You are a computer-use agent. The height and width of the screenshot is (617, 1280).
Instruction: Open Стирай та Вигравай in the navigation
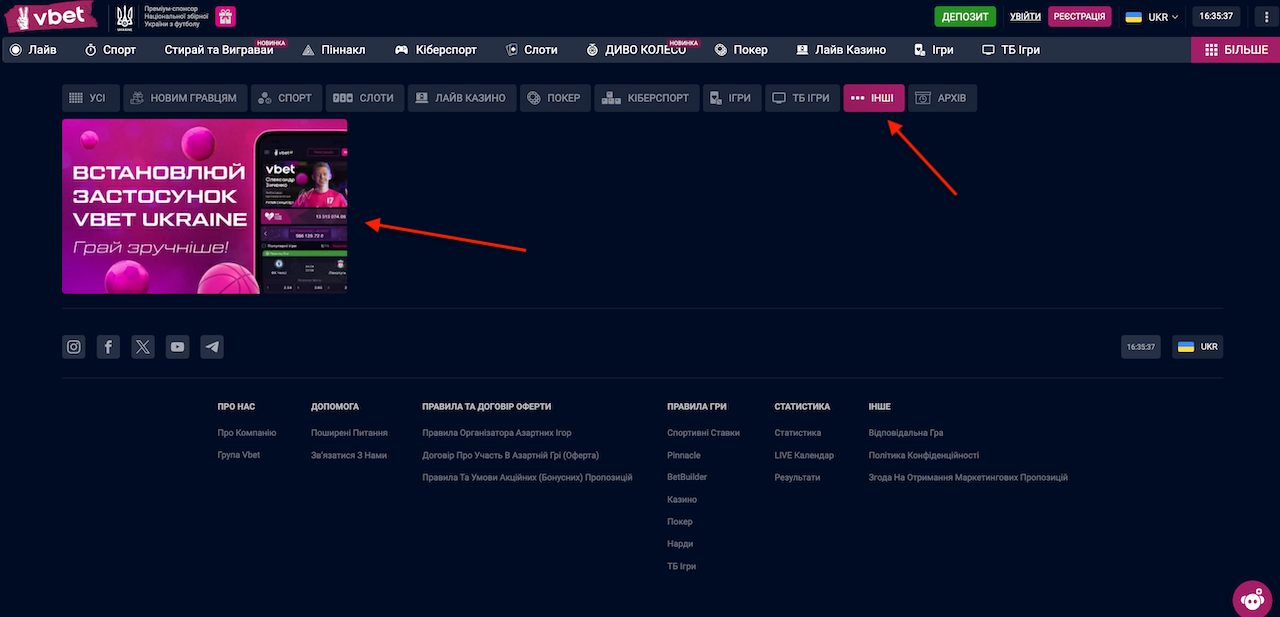click(219, 49)
